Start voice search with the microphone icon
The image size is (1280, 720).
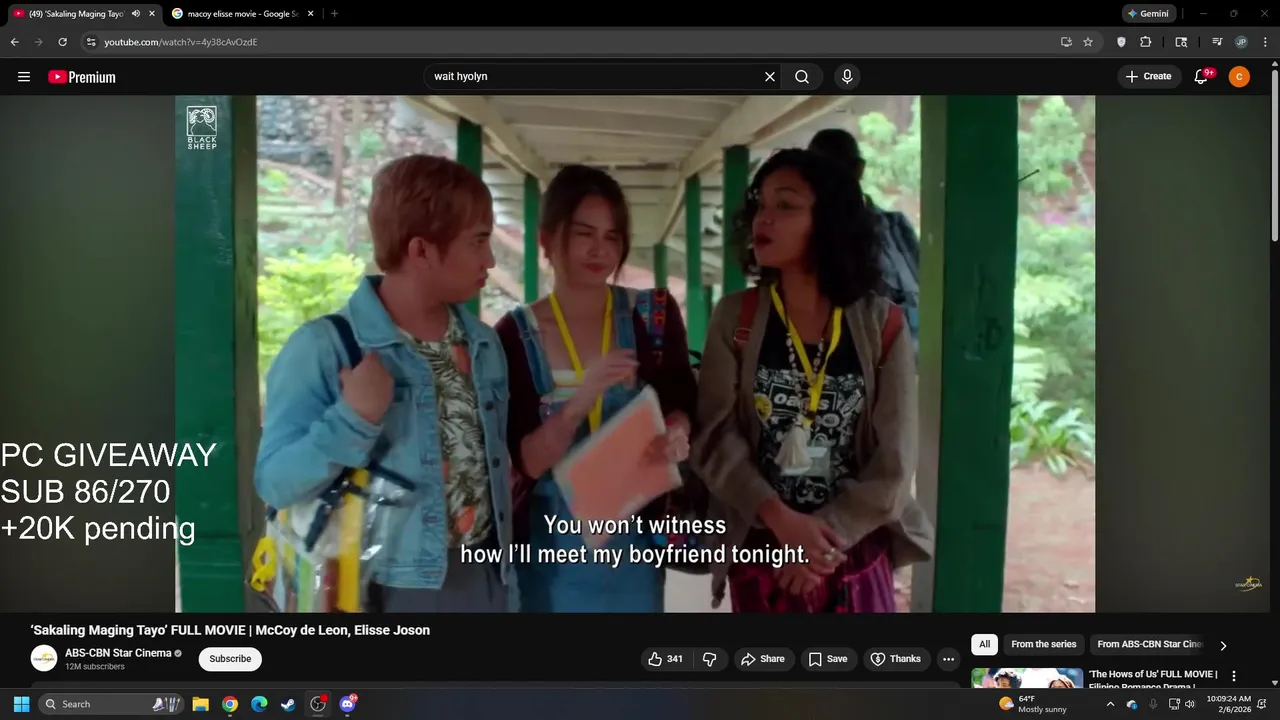coord(847,77)
